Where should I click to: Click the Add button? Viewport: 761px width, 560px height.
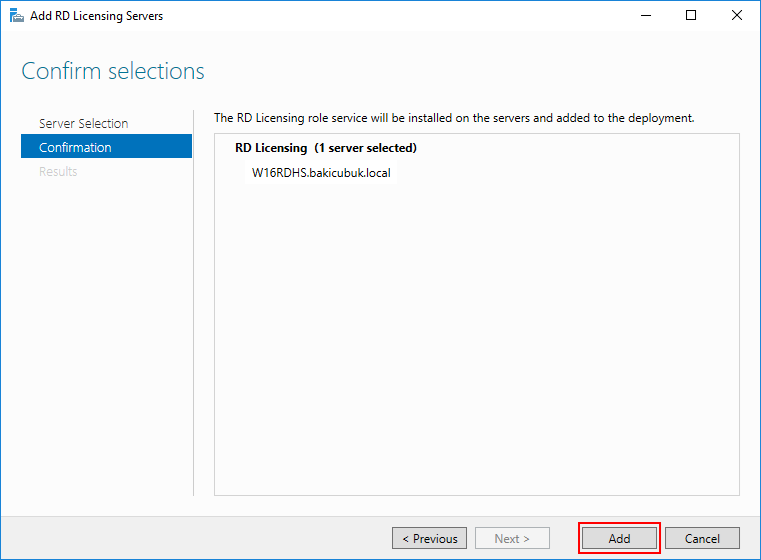pyautogui.click(x=619, y=538)
